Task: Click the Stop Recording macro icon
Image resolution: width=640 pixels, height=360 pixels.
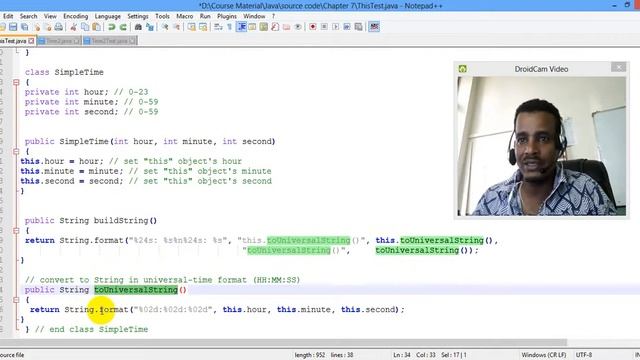Action: pyautogui.click(x=324, y=27)
